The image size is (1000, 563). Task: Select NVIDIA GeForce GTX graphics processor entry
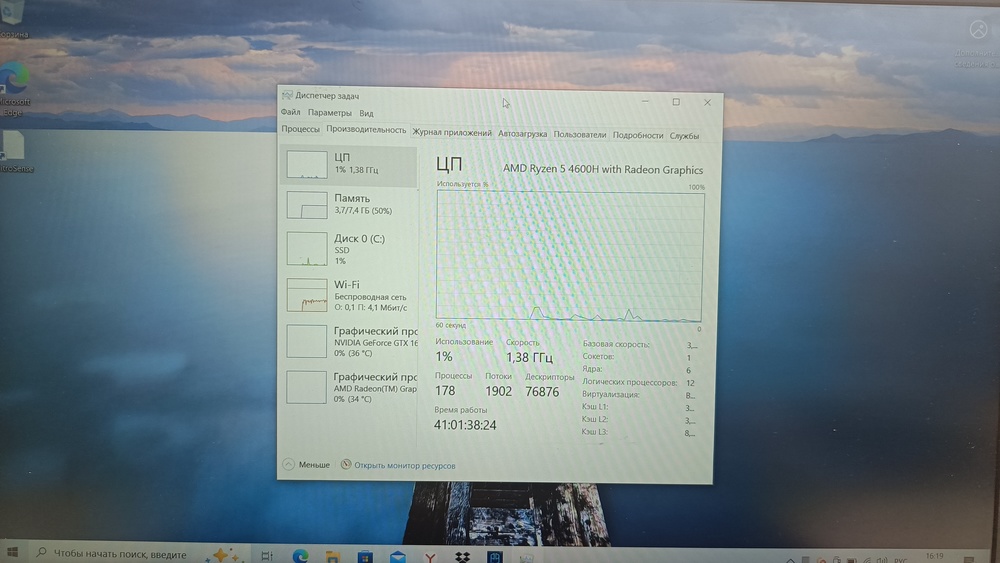click(x=348, y=342)
